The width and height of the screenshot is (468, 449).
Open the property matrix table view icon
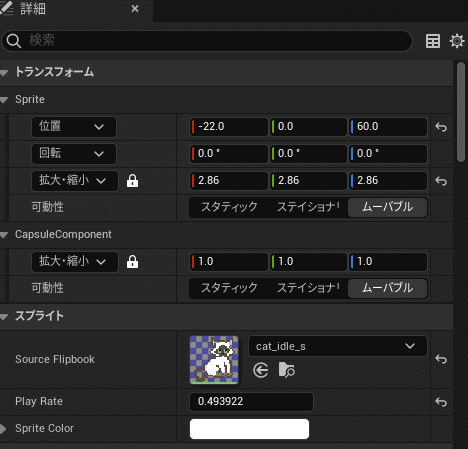point(433,41)
